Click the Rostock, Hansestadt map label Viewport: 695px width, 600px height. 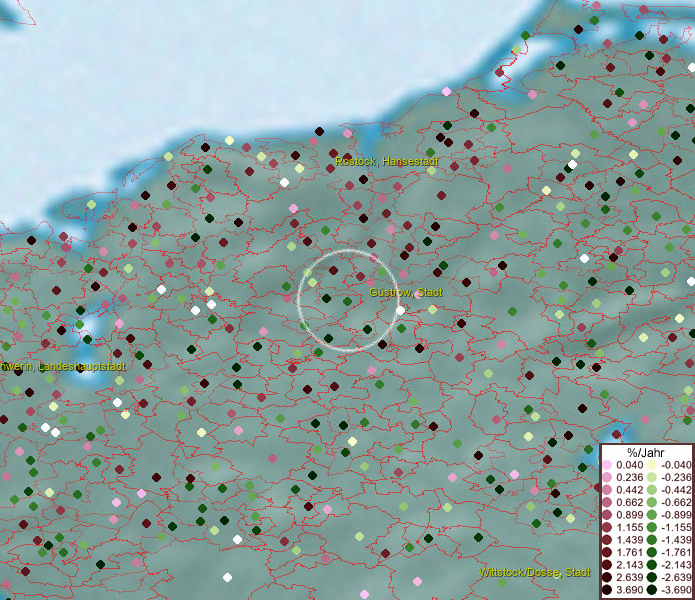tap(387, 161)
